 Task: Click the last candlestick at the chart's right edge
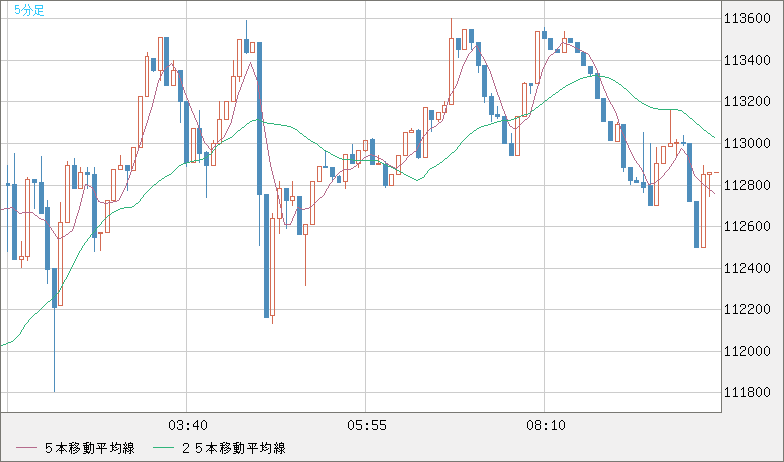(711, 173)
